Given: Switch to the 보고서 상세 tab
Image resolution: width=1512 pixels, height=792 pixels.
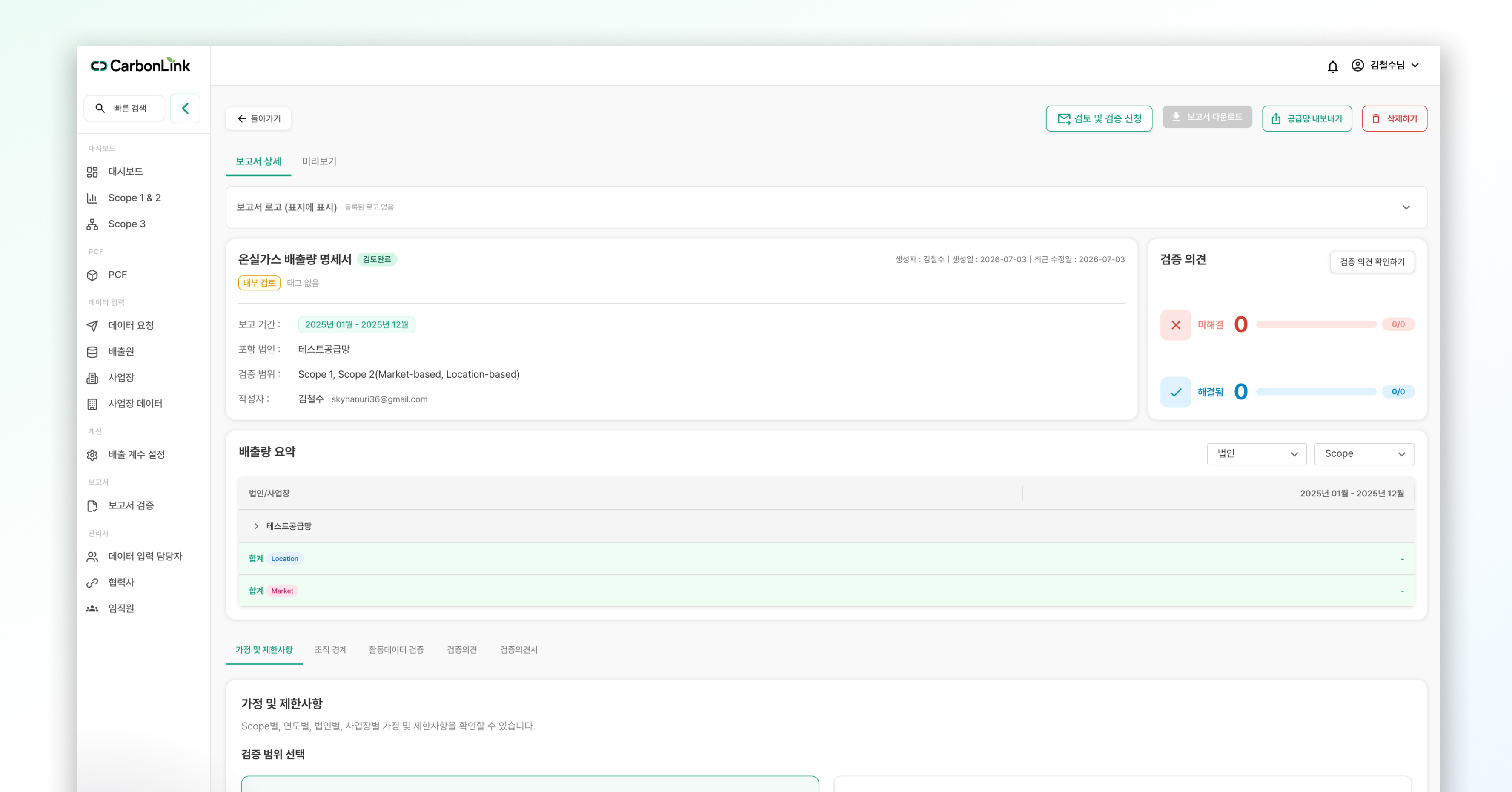Looking at the screenshot, I should coord(258,161).
